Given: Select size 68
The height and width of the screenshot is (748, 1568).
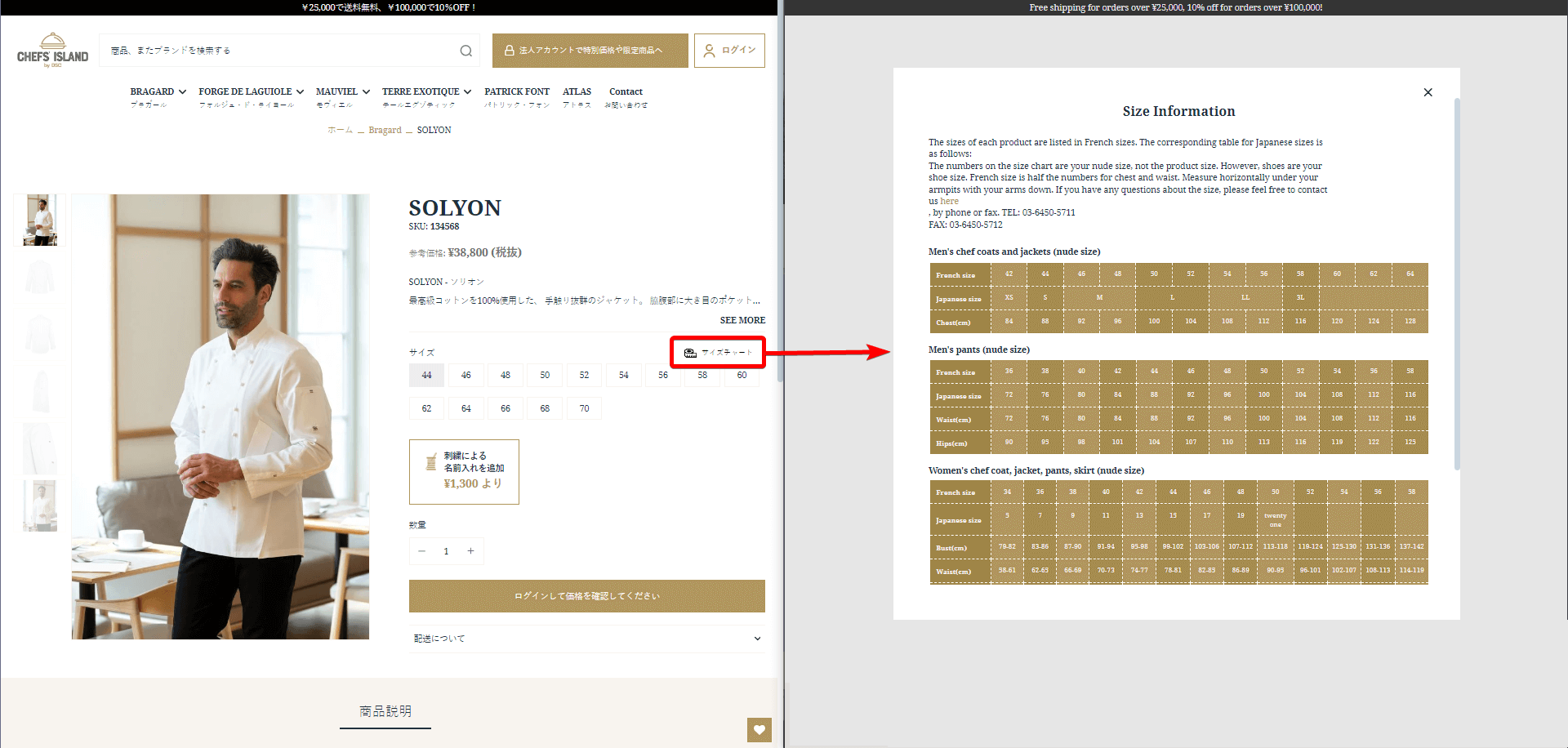Looking at the screenshot, I should [545, 408].
